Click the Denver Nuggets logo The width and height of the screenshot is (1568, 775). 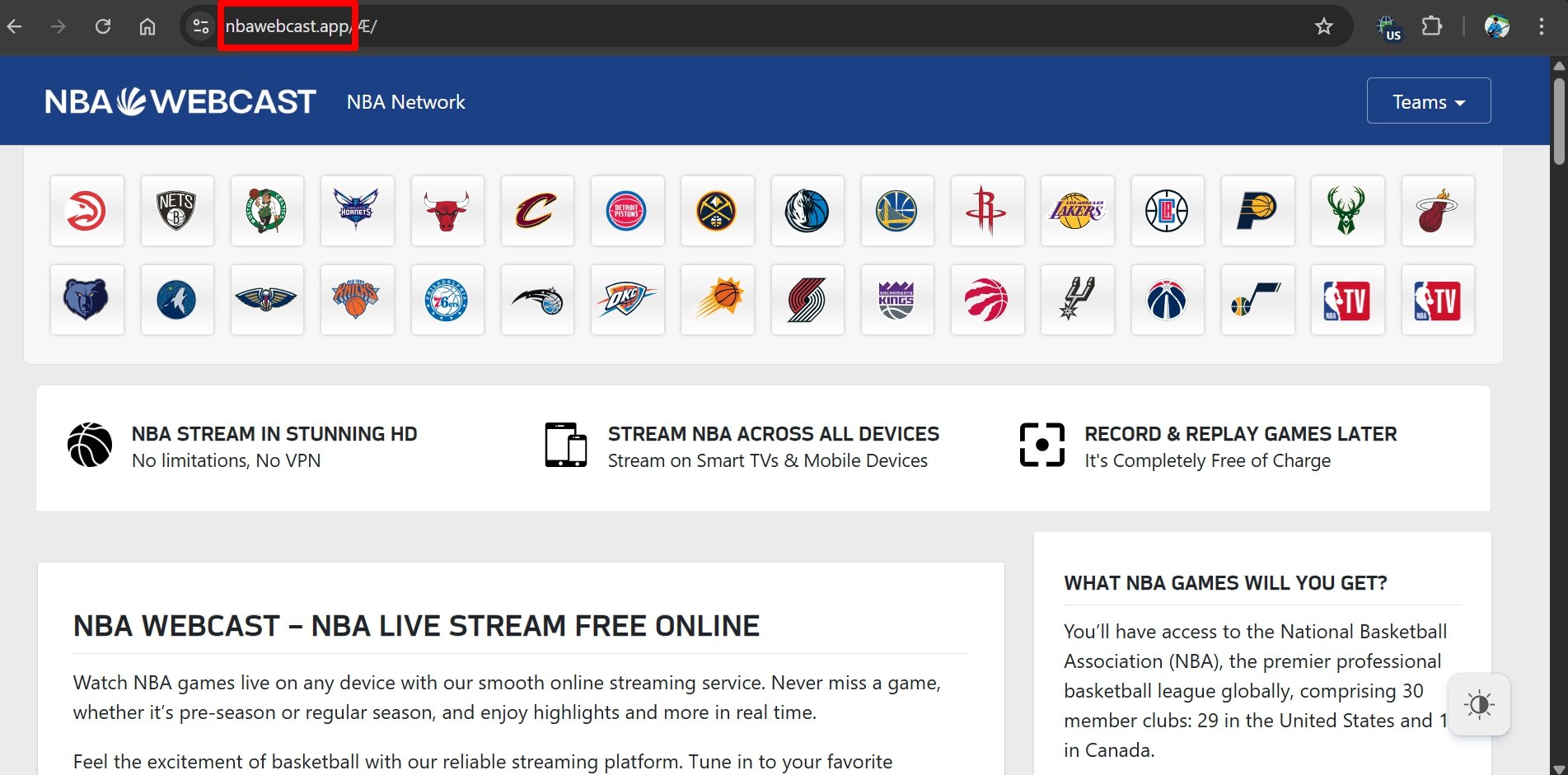coord(717,211)
